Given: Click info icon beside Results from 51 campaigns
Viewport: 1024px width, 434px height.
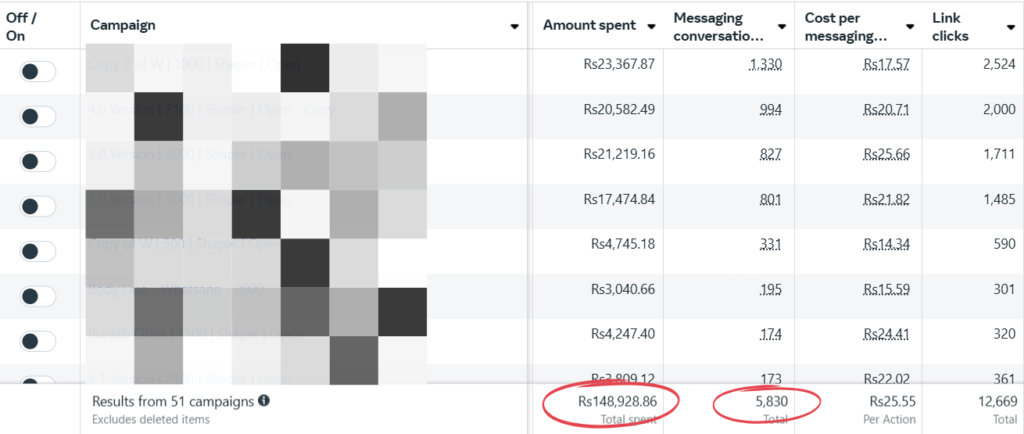Looking at the screenshot, I should 264,401.
